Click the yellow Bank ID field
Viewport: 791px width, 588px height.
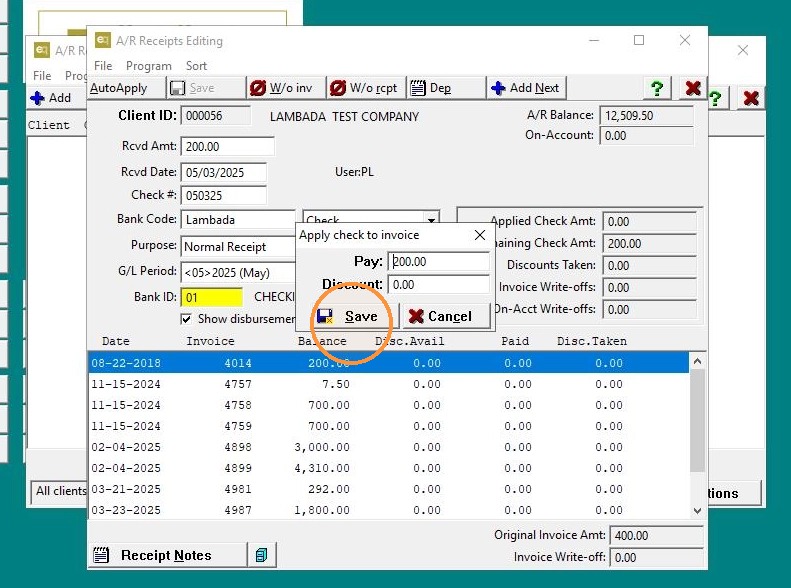click(212, 298)
